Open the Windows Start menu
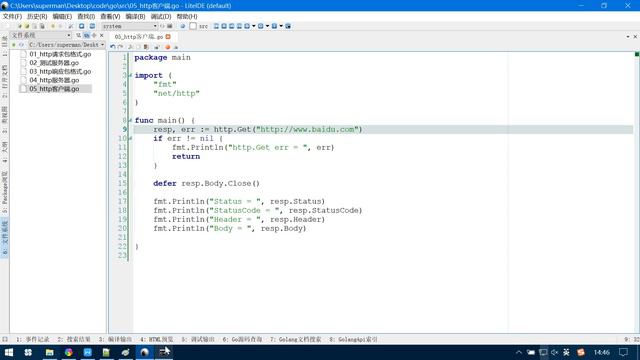This screenshot has height=360, width=640. coord(9,352)
